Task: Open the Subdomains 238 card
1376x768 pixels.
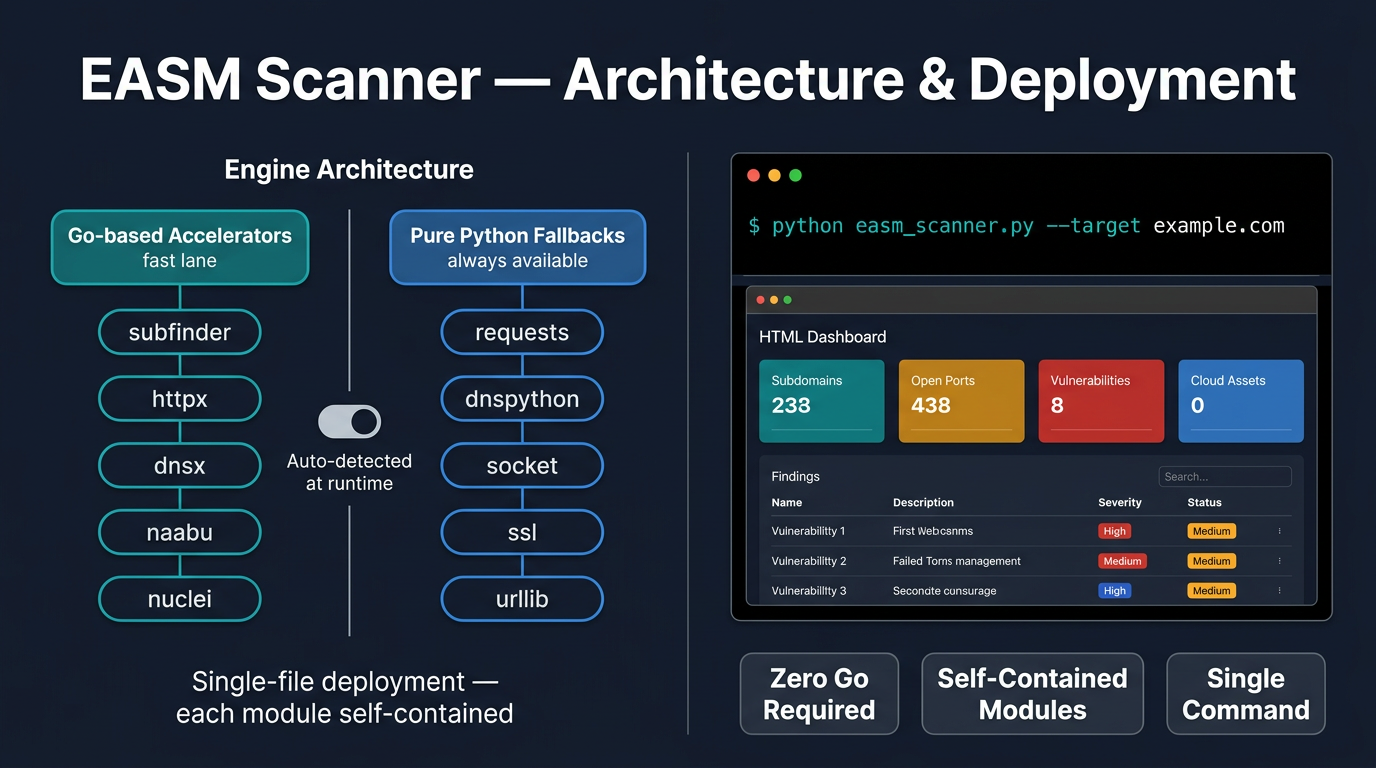Action: pos(822,401)
